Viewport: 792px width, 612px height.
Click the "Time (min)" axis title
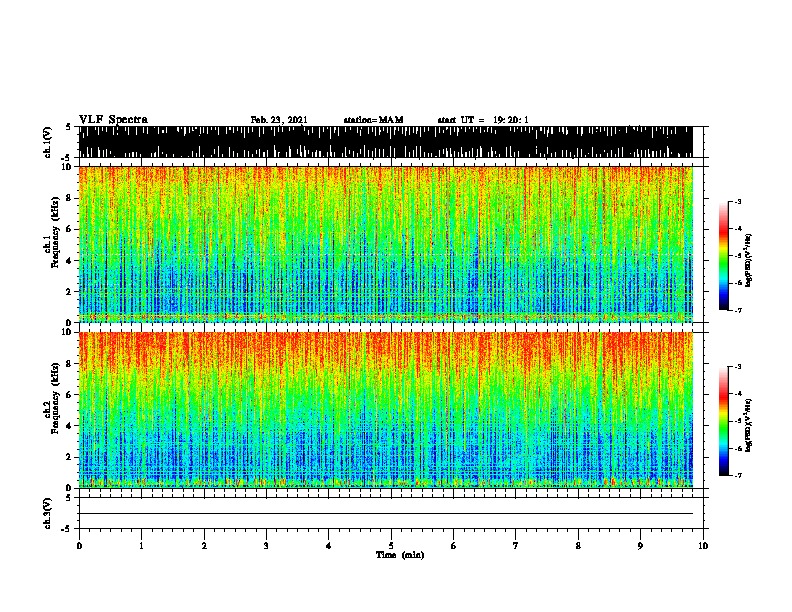point(400,555)
